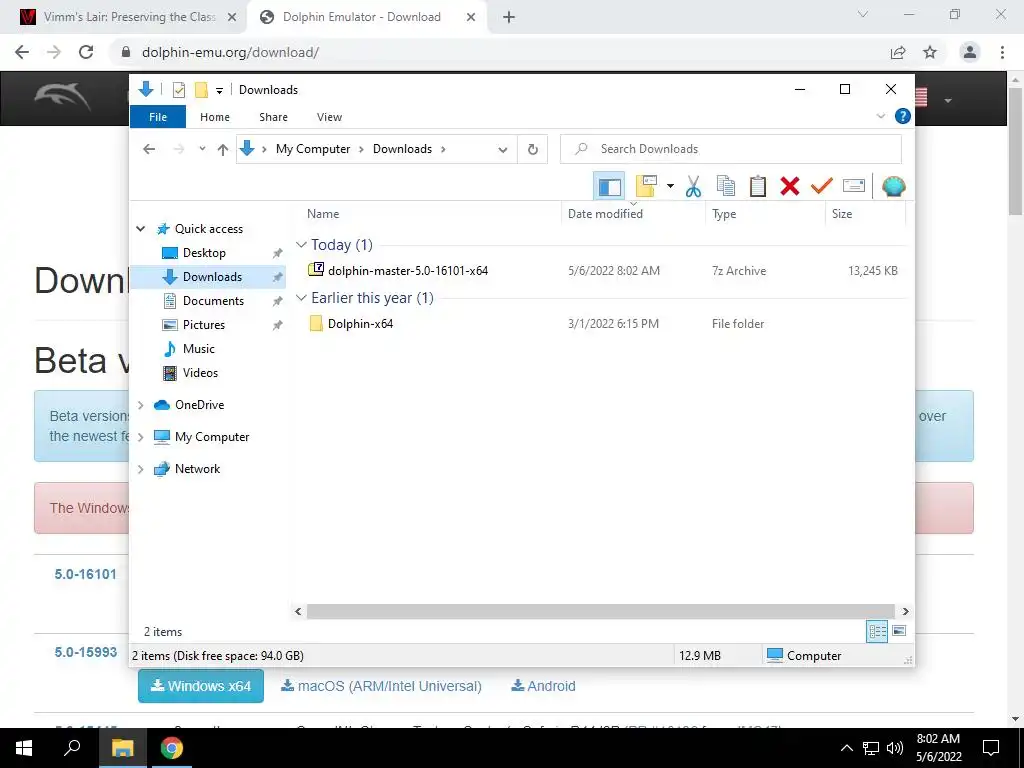1024x768 pixels.
Task: Open the Quick Access Toolbar customize dropdown
Action: coord(219,90)
